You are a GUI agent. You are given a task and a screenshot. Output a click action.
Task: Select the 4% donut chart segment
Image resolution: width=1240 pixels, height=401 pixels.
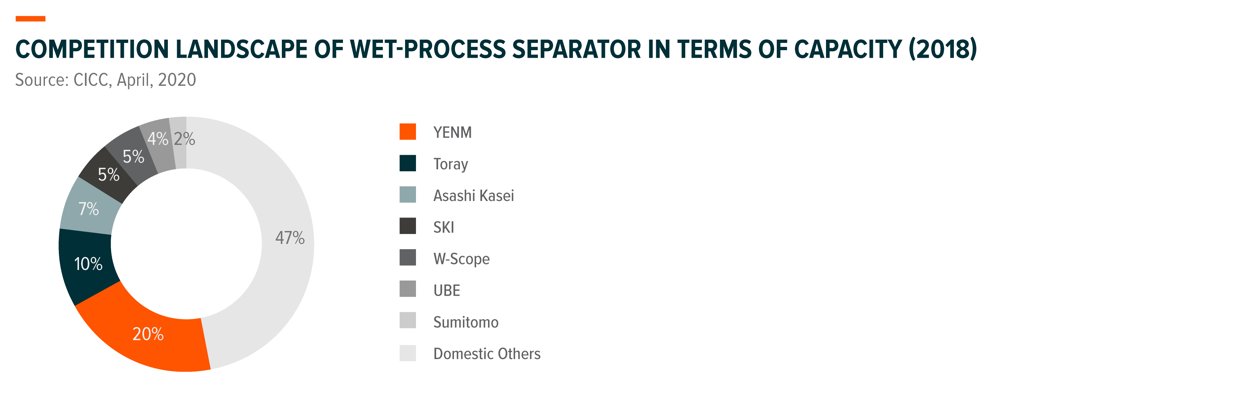click(157, 140)
